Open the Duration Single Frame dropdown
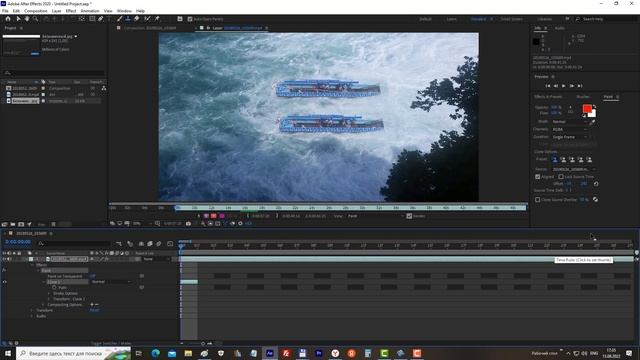 570,137
